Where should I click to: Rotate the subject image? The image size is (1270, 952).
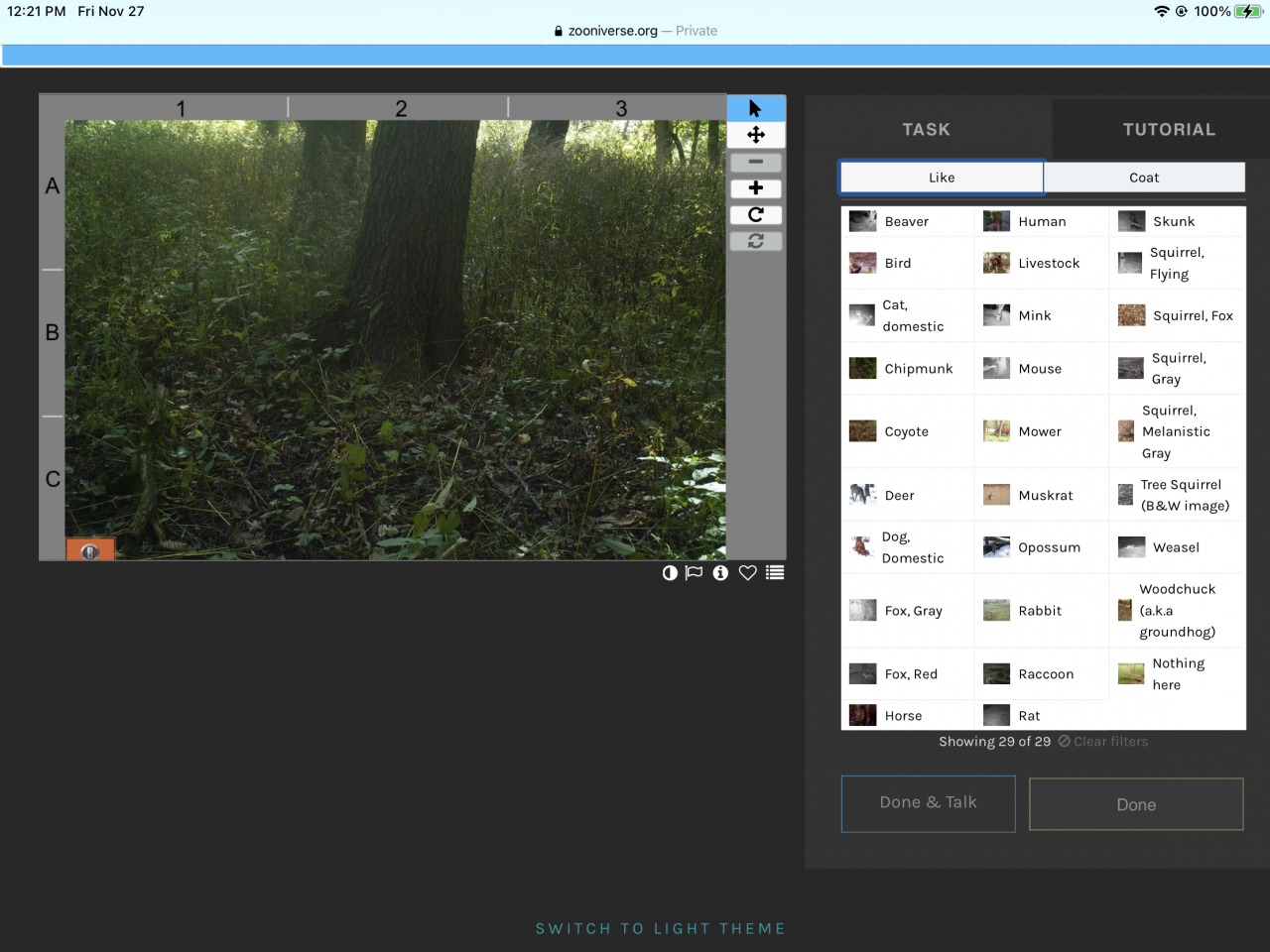[756, 214]
